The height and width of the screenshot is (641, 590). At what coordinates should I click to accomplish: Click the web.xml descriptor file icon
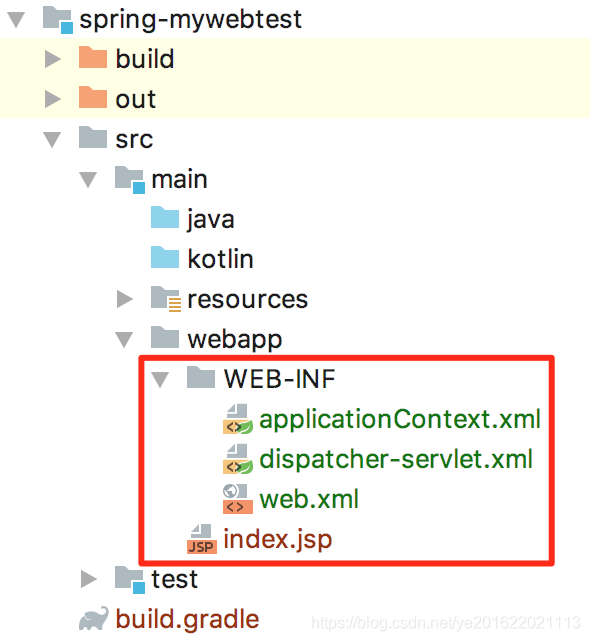pyautogui.click(x=238, y=499)
